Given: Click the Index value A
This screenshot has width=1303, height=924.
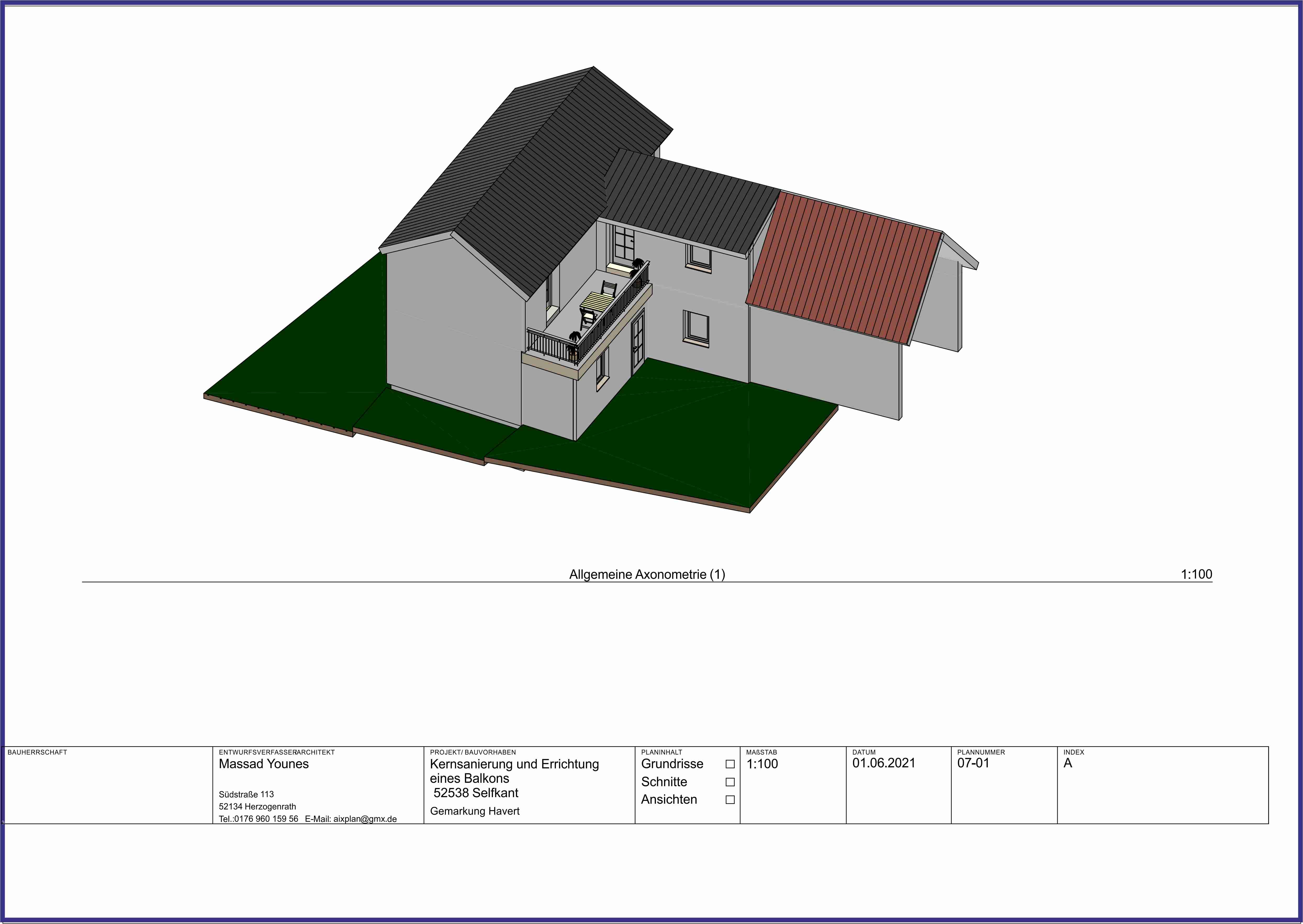Looking at the screenshot, I should click(1067, 763).
